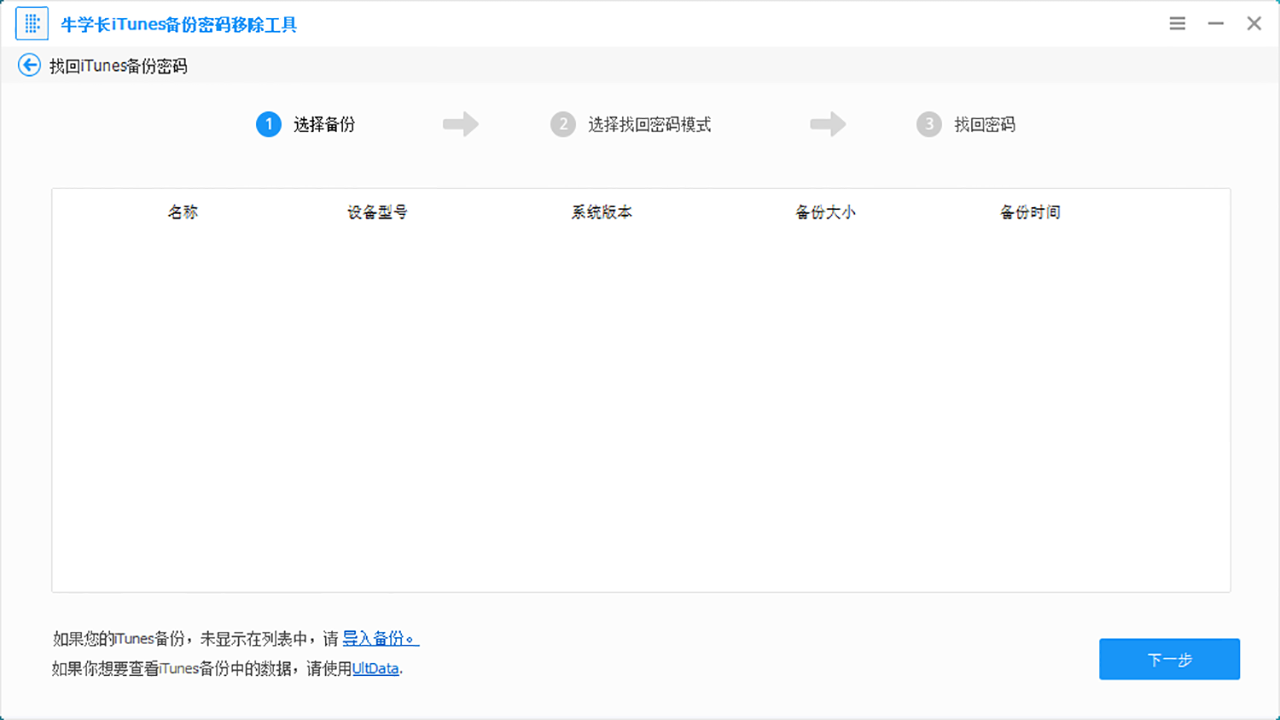Open the UltData link

click(x=375, y=669)
